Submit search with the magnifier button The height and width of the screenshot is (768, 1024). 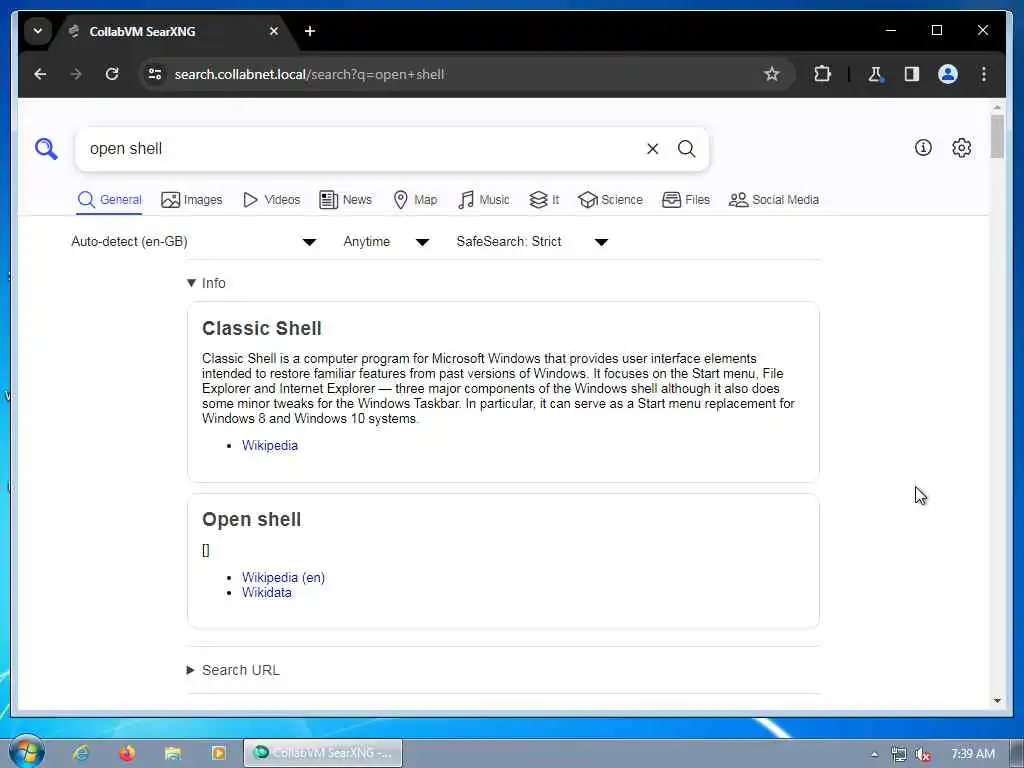coord(686,149)
